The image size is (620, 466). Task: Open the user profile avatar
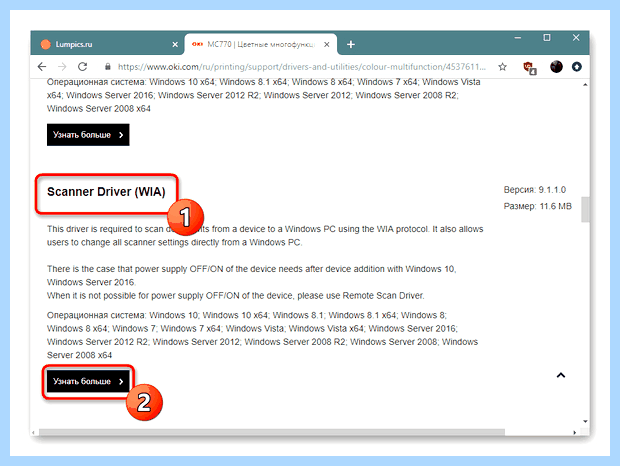coord(556,67)
